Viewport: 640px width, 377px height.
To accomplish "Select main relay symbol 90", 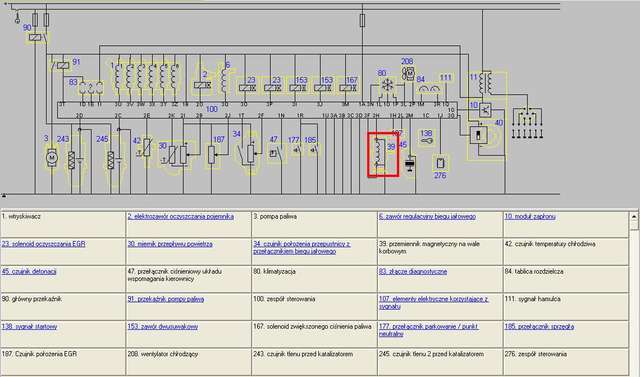I will (36, 38).
